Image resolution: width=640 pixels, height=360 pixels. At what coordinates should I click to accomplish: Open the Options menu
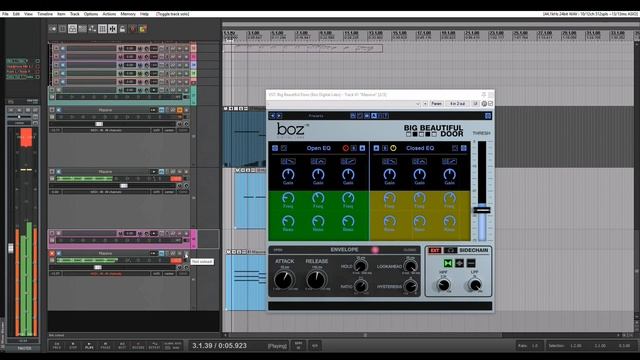(91, 14)
